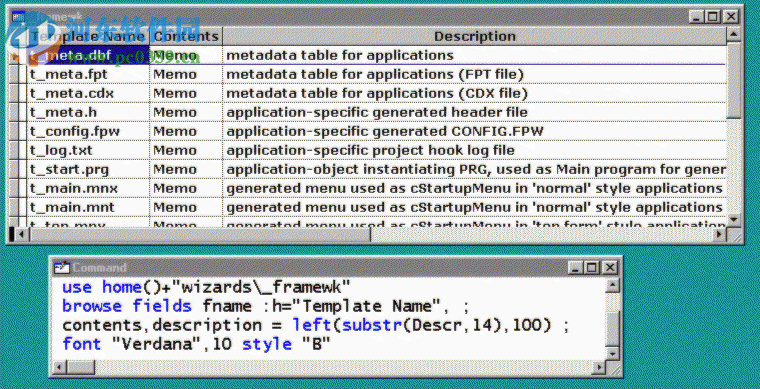Click the 'contents,description' command line

click(316, 325)
